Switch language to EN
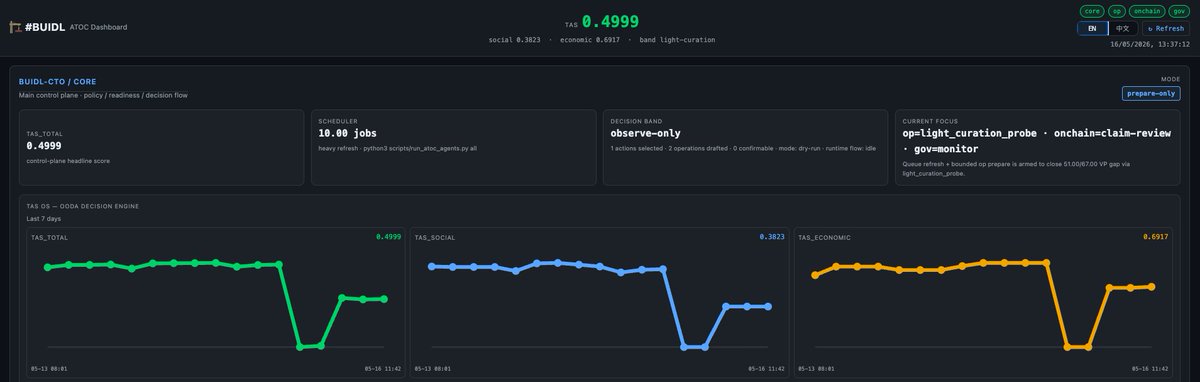The image size is (1200, 382). click(x=1093, y=28)
